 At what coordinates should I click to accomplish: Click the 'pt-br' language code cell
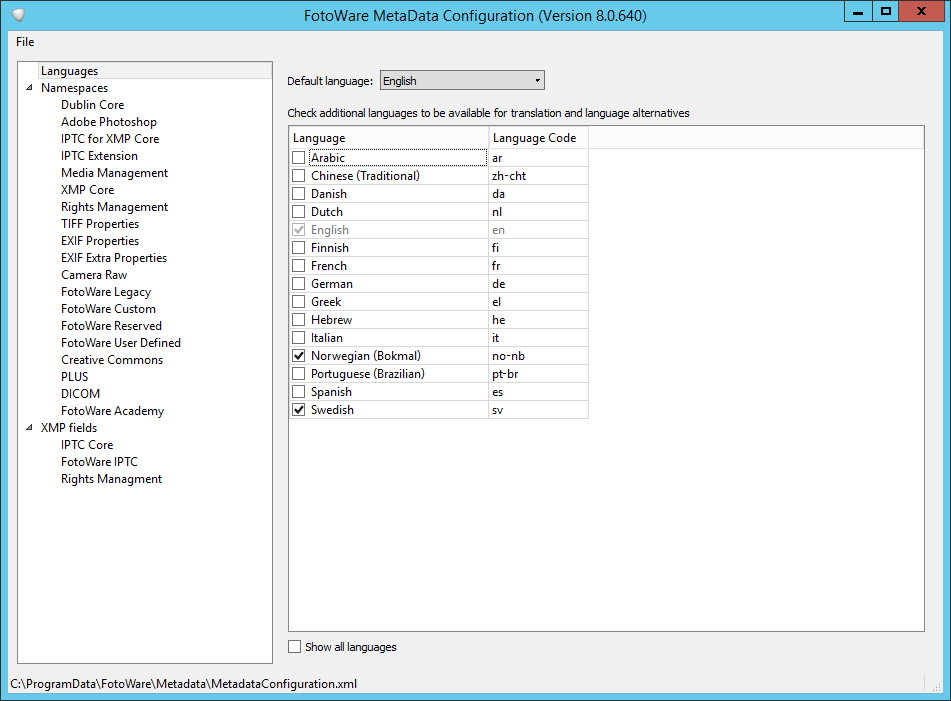[539, 374]
